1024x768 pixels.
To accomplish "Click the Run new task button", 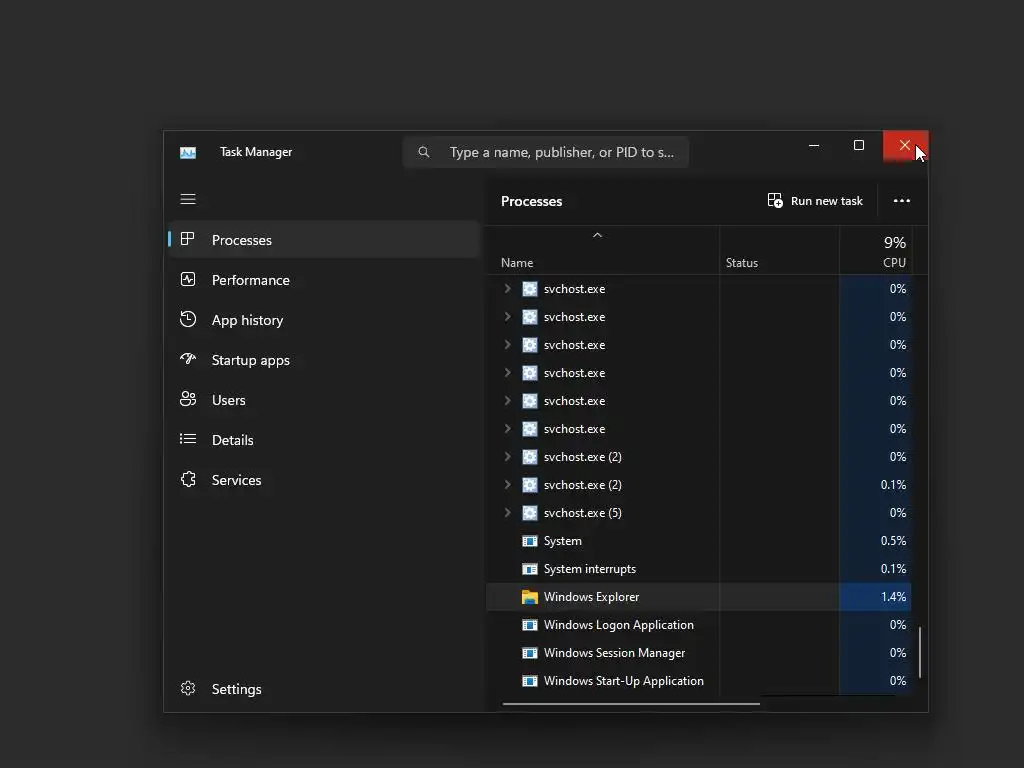I will coord(815,200).
